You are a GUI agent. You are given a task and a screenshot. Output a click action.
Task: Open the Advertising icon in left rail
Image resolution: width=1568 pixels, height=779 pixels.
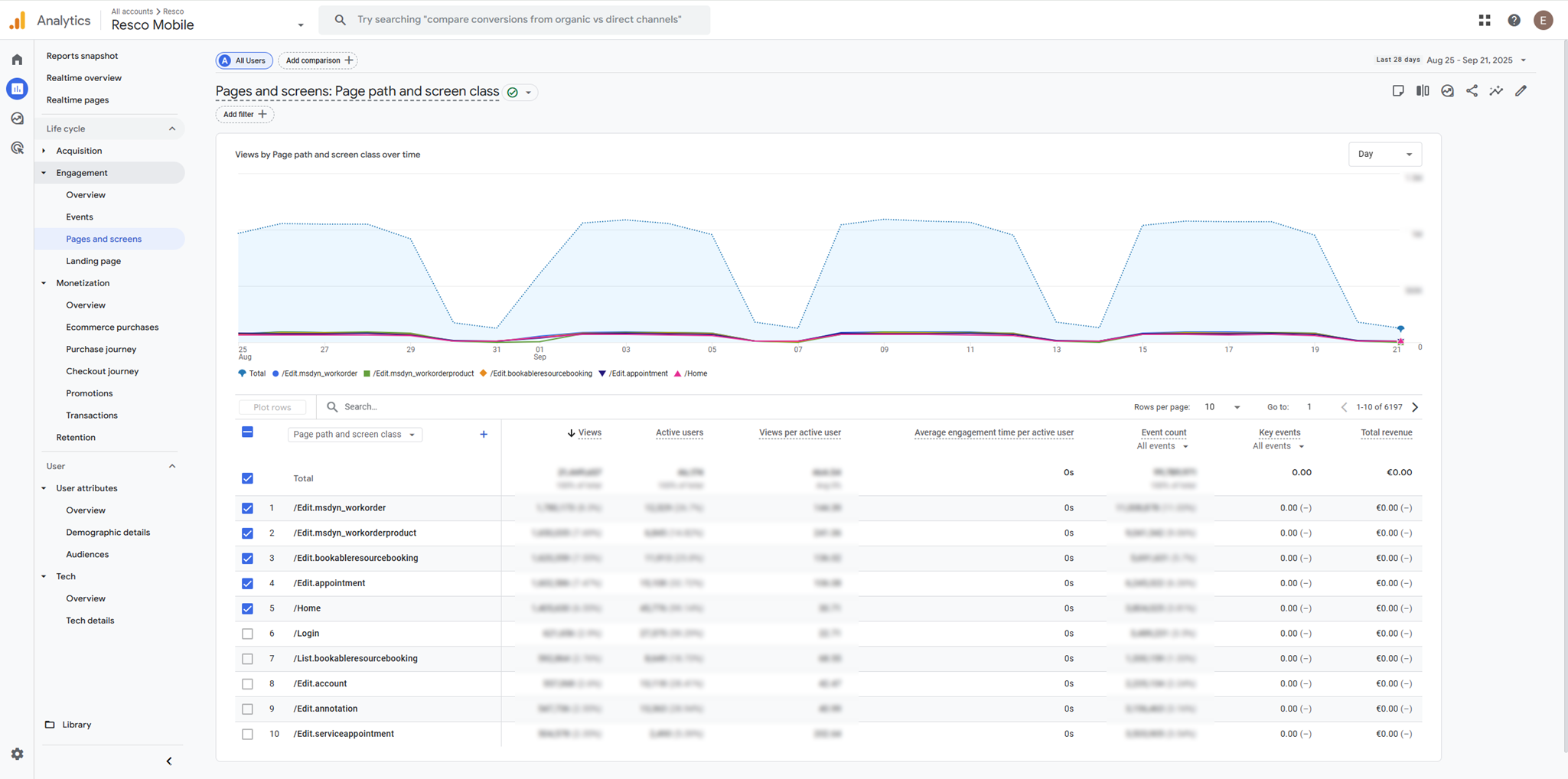pos(17,148)
